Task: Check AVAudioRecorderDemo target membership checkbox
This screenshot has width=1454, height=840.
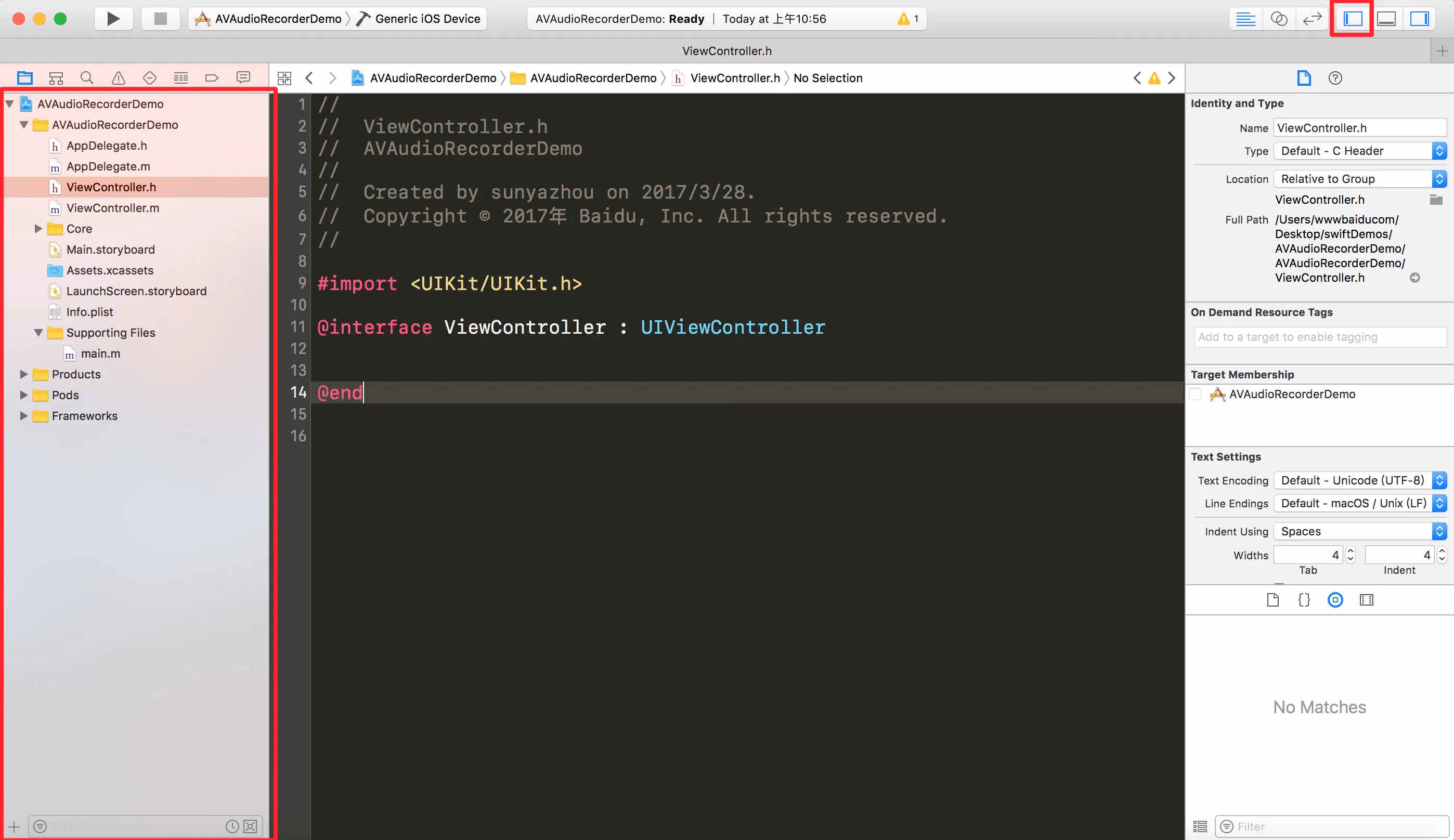Action: tap(1196, 394)
